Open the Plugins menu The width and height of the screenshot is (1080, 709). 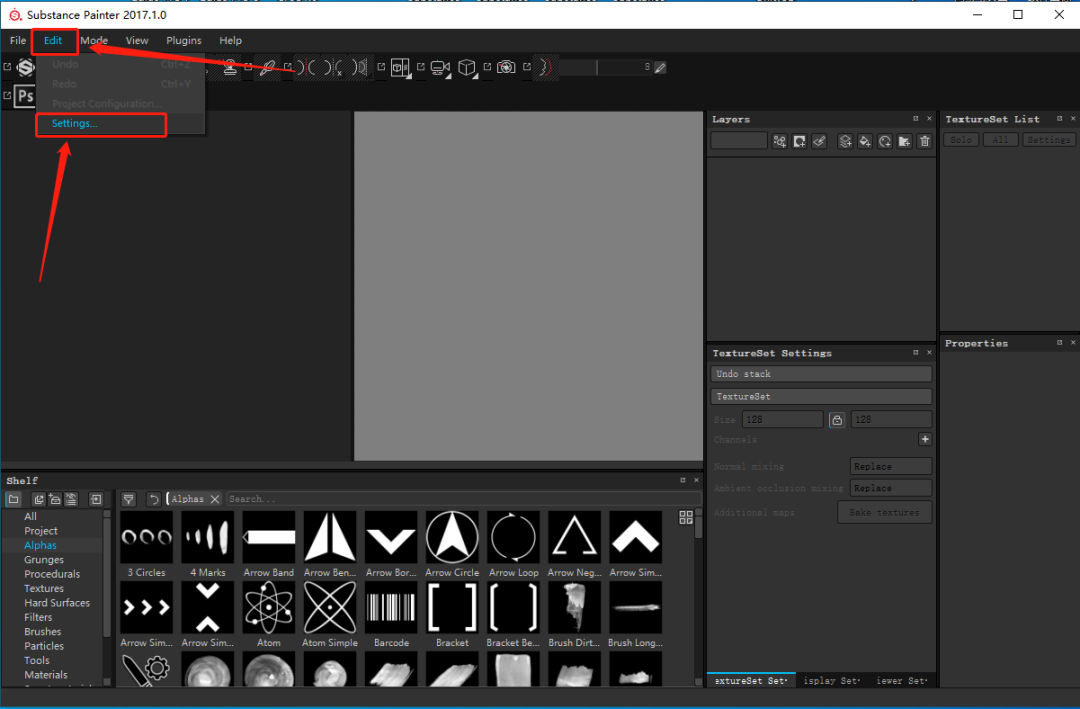click(184, 41)
